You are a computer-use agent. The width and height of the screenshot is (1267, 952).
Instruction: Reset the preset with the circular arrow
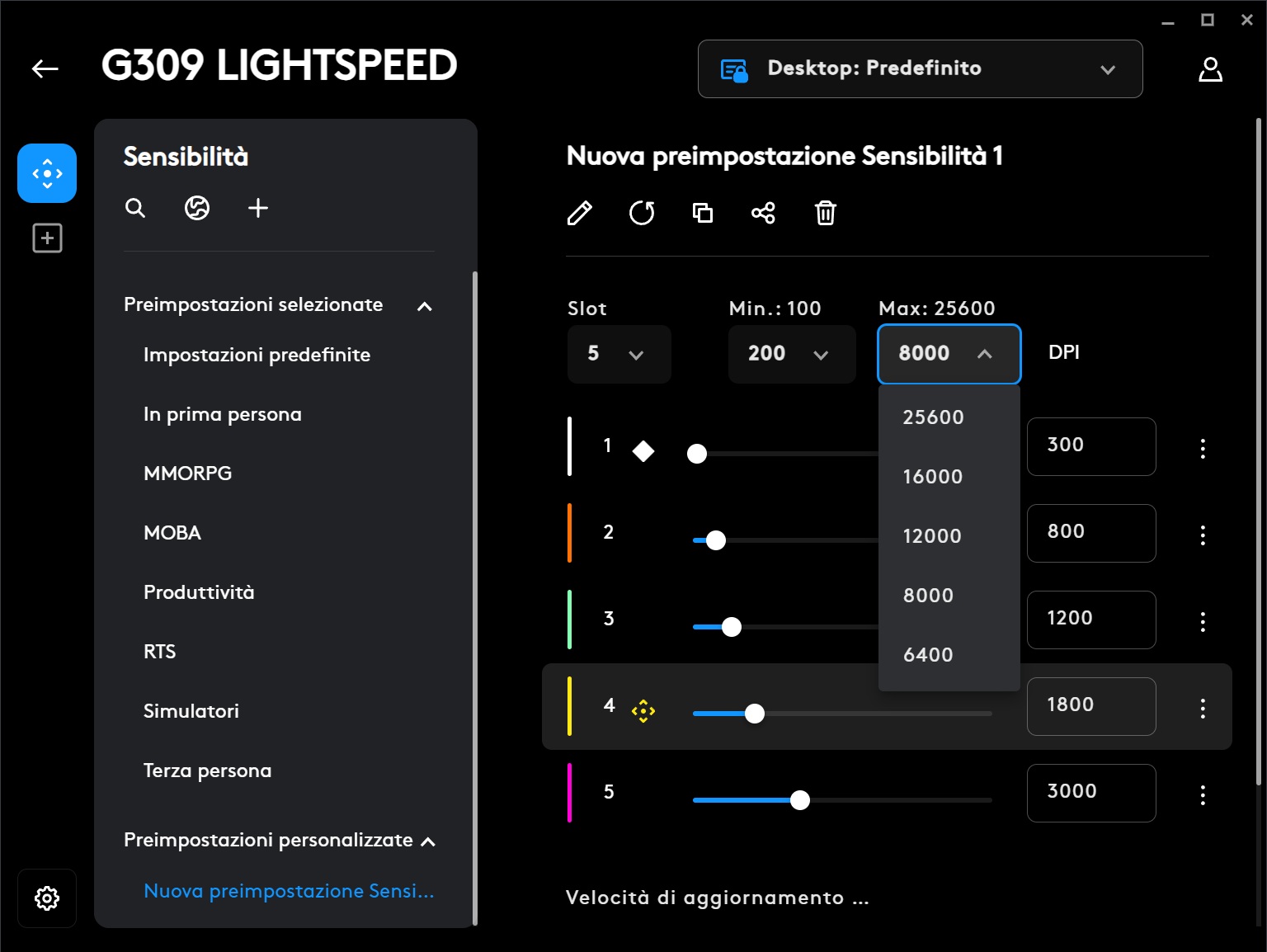(642, 213)
